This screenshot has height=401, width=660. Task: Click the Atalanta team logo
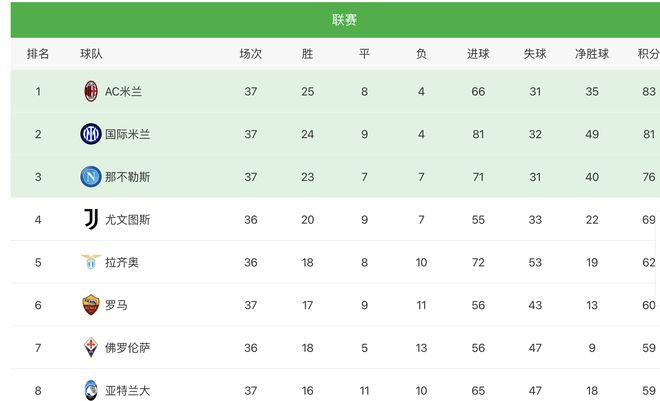pos(91,390)
